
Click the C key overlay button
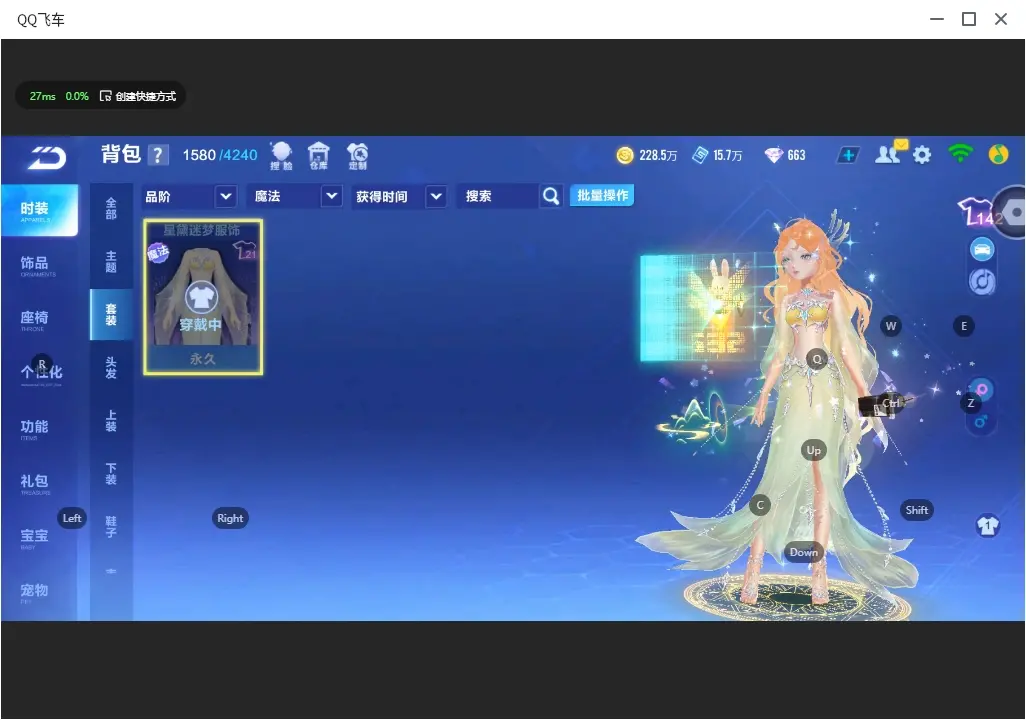760,505
